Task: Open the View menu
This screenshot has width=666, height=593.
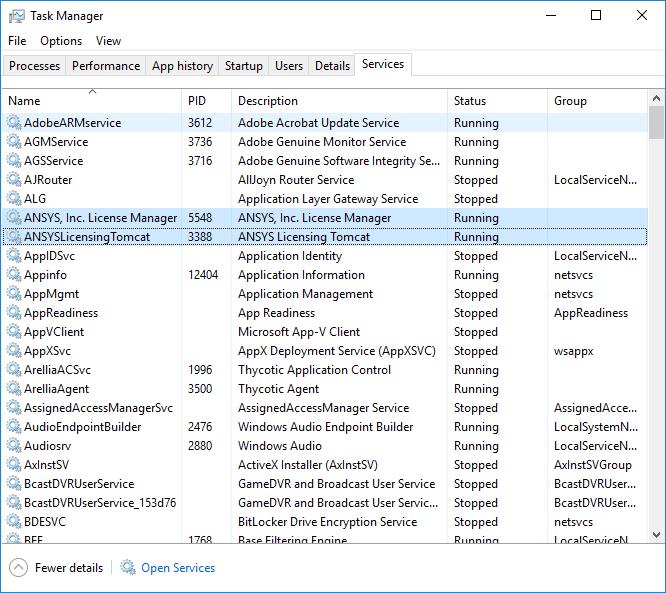Action: [x=108, y=41]
